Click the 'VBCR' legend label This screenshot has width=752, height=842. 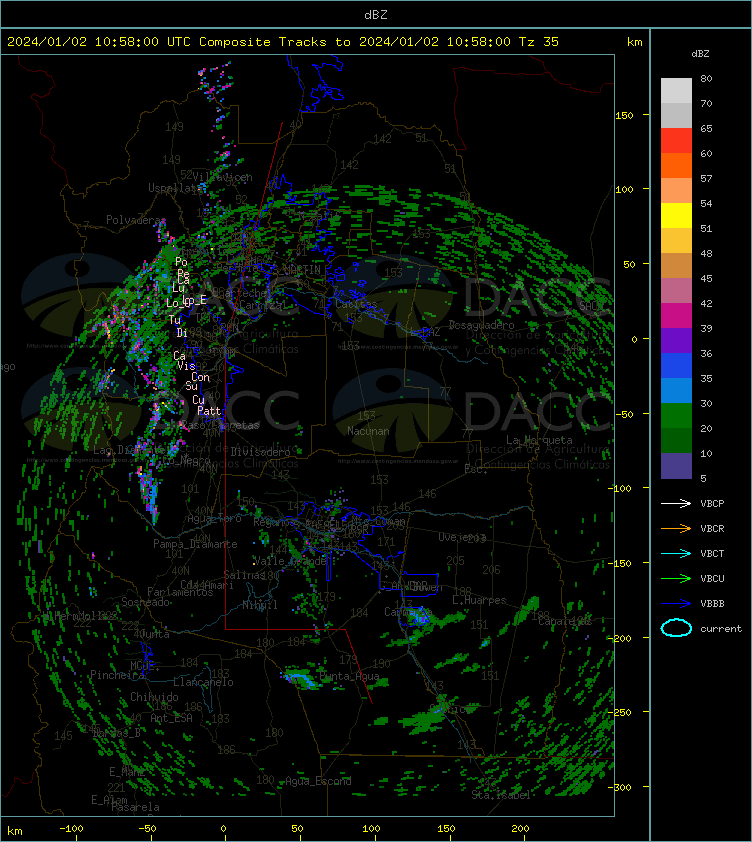[712, 529]
